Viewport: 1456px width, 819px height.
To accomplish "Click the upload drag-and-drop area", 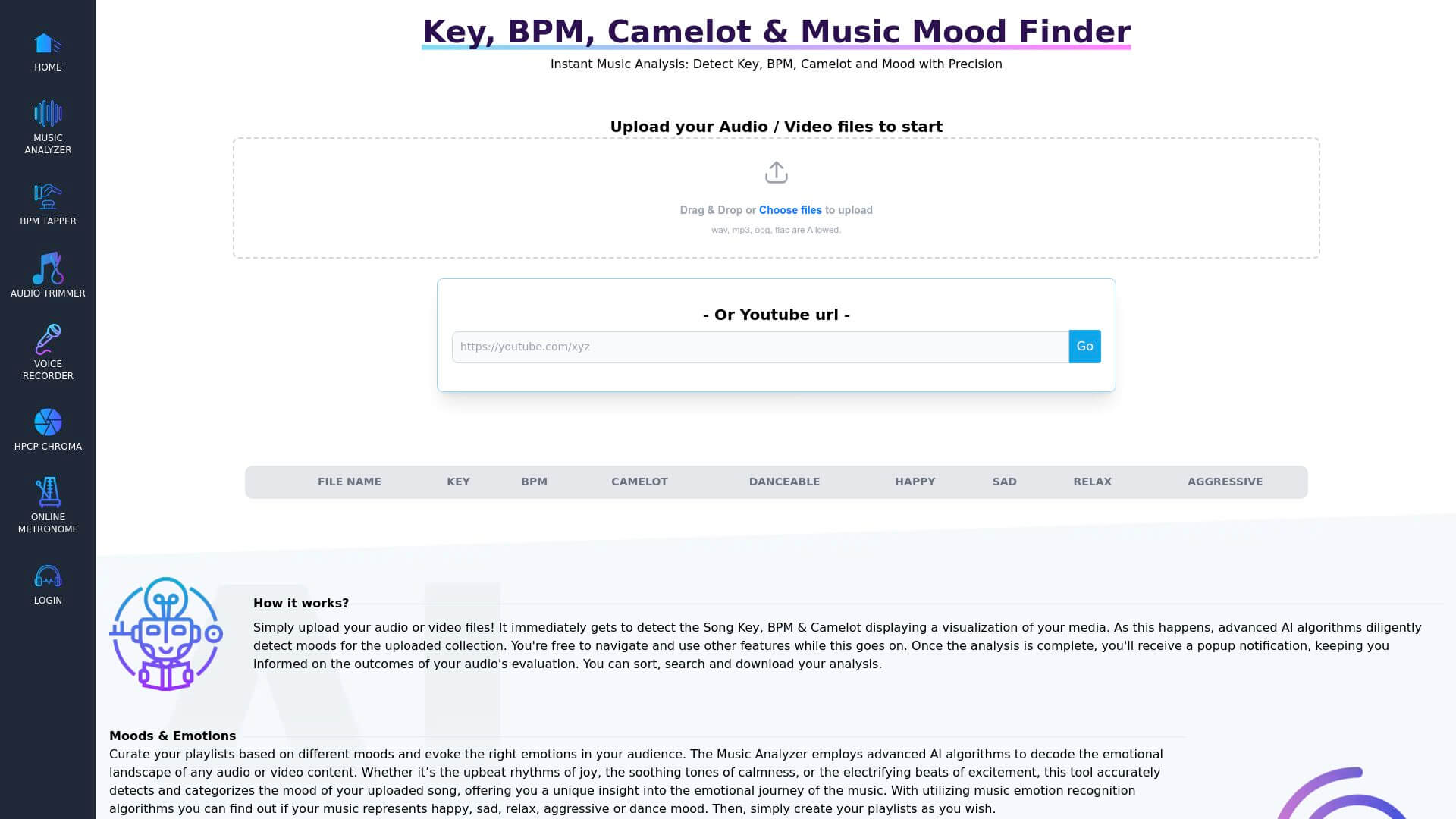I will point(776,196).
